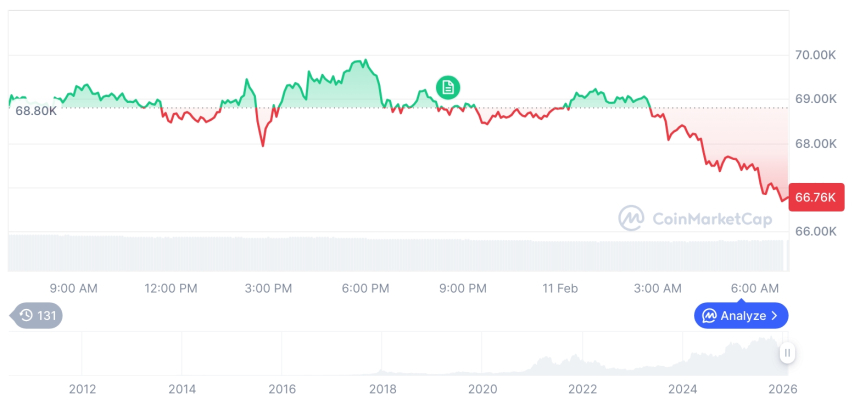
Task: Click the green price peak near 6:00 PM
Action: 365,61
